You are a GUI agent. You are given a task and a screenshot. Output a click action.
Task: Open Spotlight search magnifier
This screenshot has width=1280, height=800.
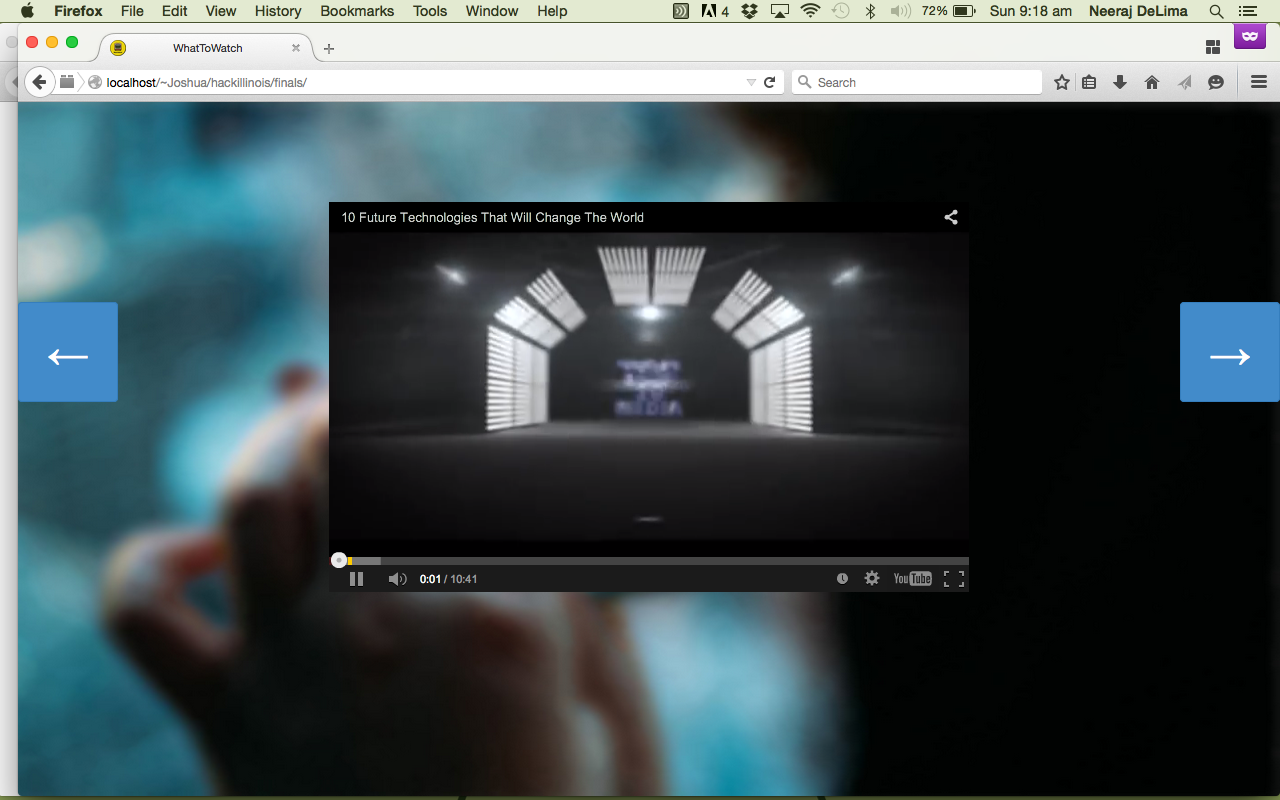(1216, 11)
